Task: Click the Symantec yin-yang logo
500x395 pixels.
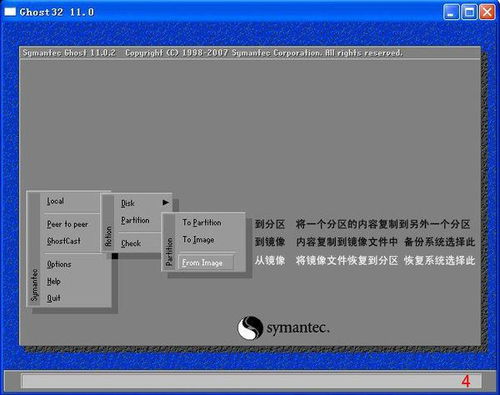Action: (250, 328)
